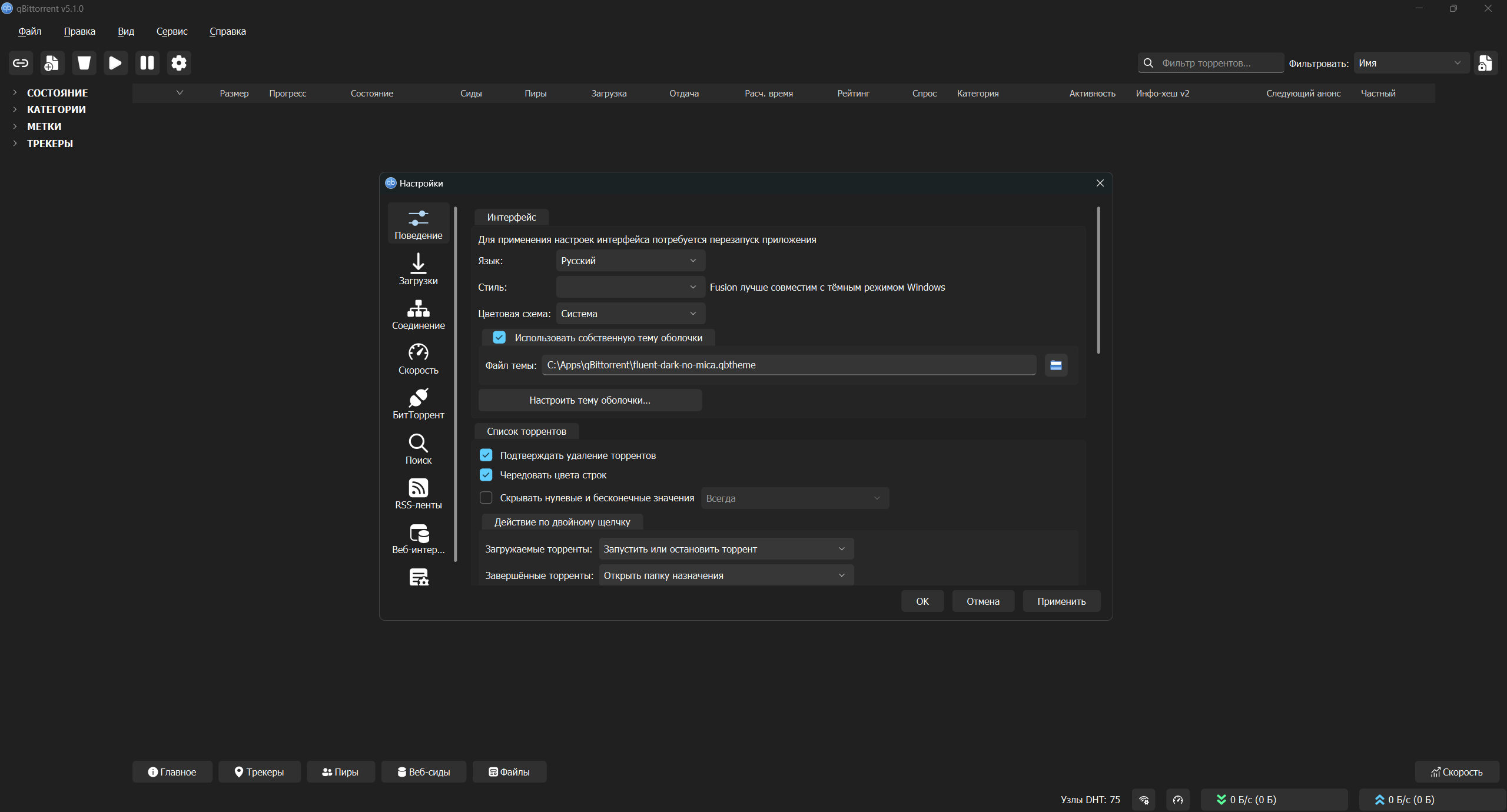The width and height of the screenshot is (1507, 812).
Task: Open the Язык dropdown showing Русский
Action: (x=630, y=261)
